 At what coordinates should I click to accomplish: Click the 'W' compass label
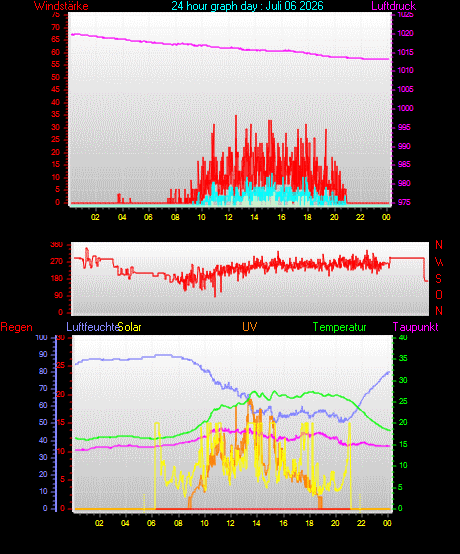pyautogui.click(x=439, y=262)
